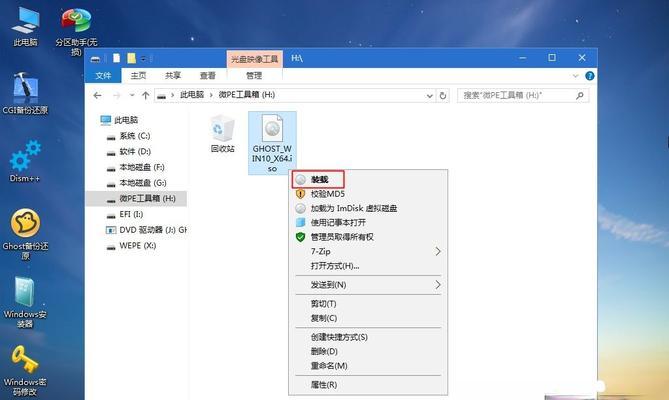Click the drive icon in title bar
Image resolution: width=669 pixels, height=400 pixels.
click(x=96, y=58)
